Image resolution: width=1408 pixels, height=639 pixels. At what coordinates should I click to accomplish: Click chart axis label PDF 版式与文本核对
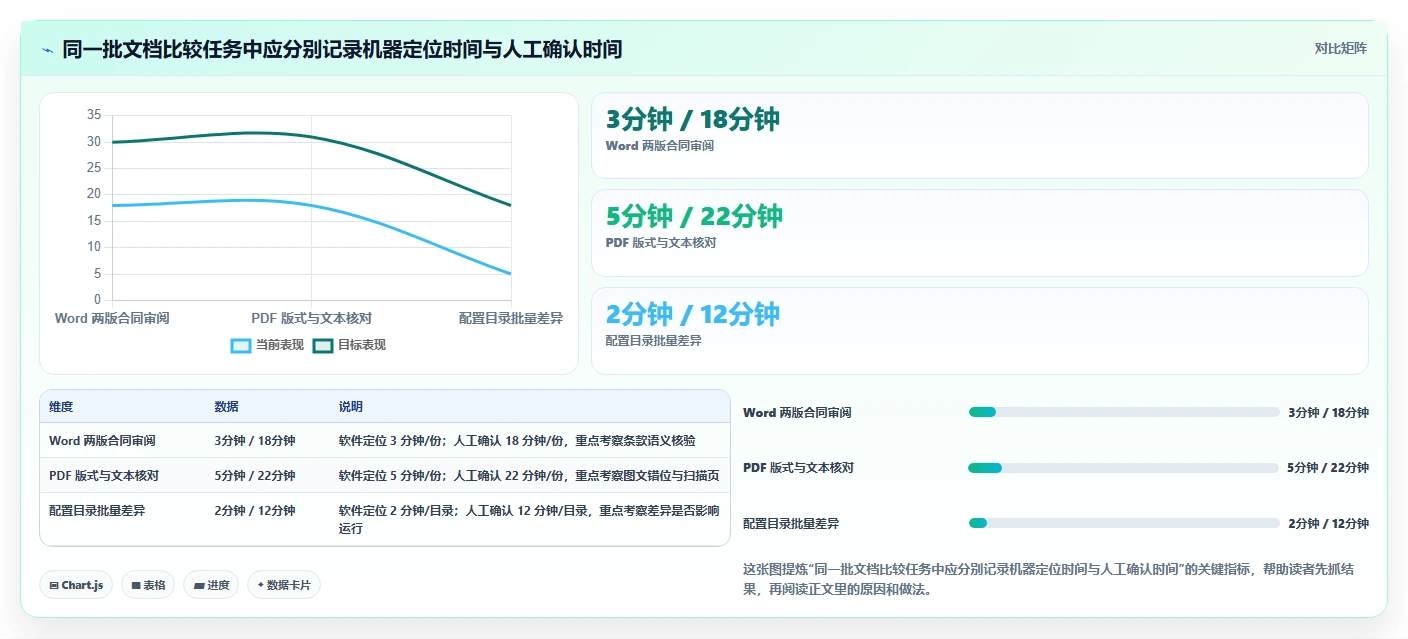pos(311,318)
